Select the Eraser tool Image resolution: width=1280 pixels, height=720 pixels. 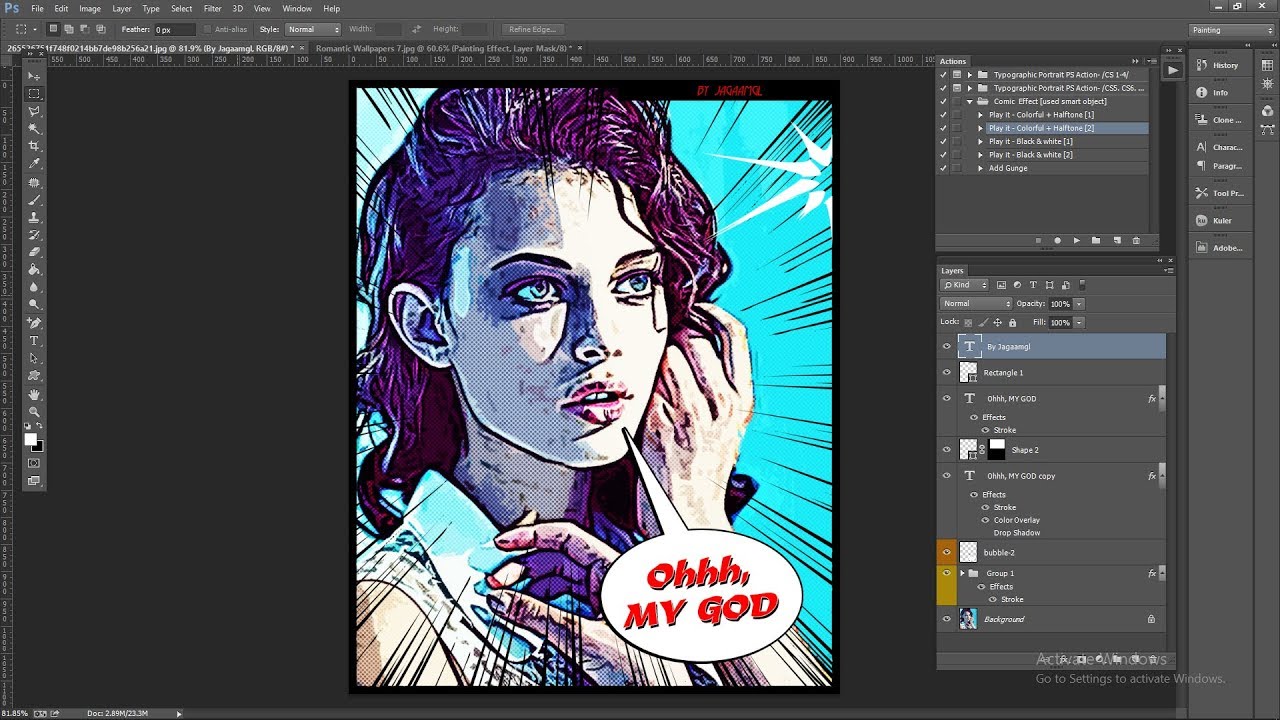point(34,252)
